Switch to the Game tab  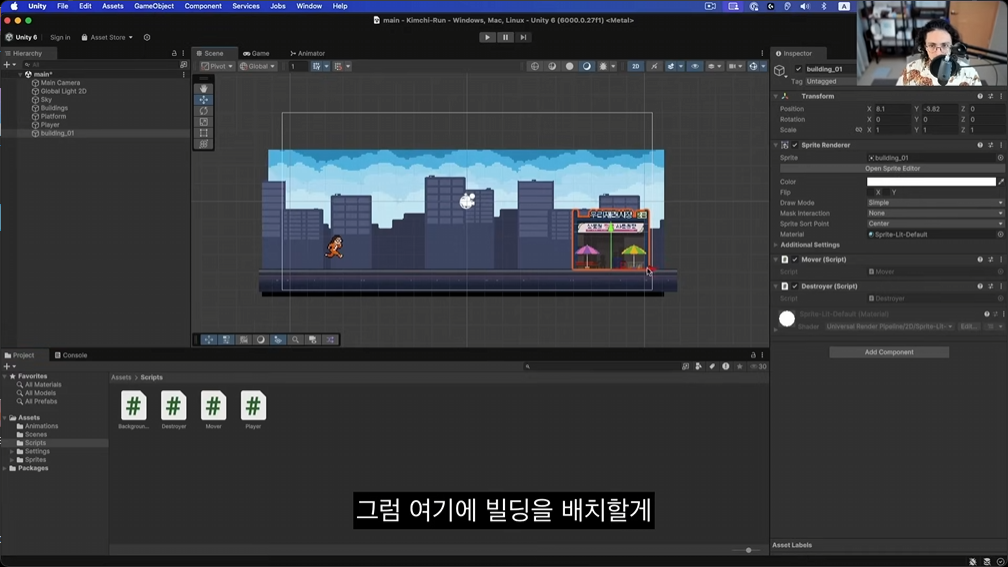(256, 53)
